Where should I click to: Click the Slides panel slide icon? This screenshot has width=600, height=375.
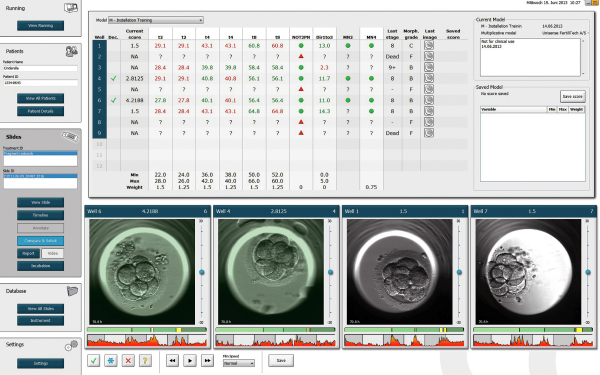(70, 137)
